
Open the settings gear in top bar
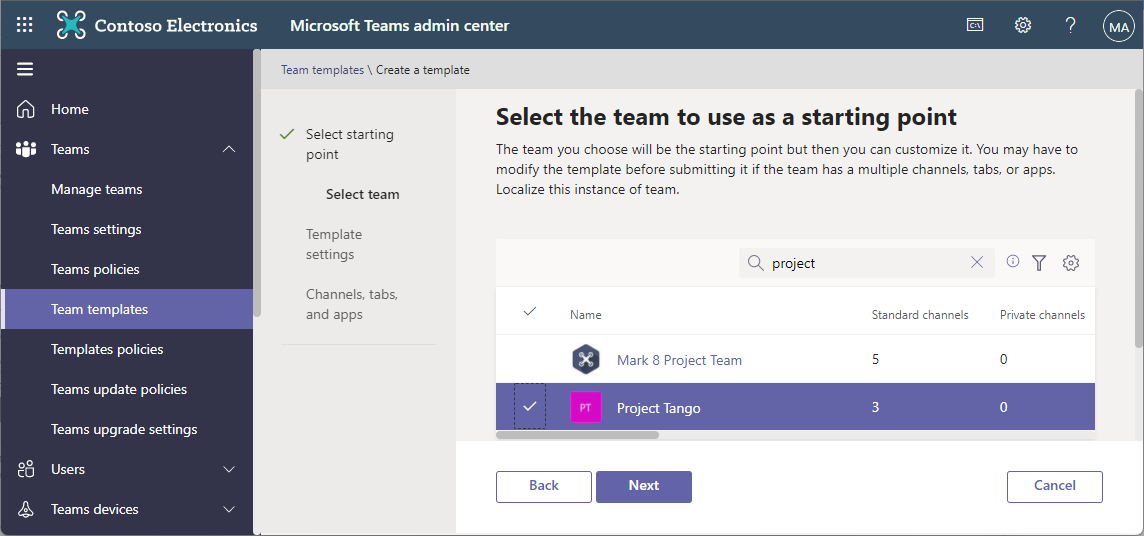point(1023,26)
